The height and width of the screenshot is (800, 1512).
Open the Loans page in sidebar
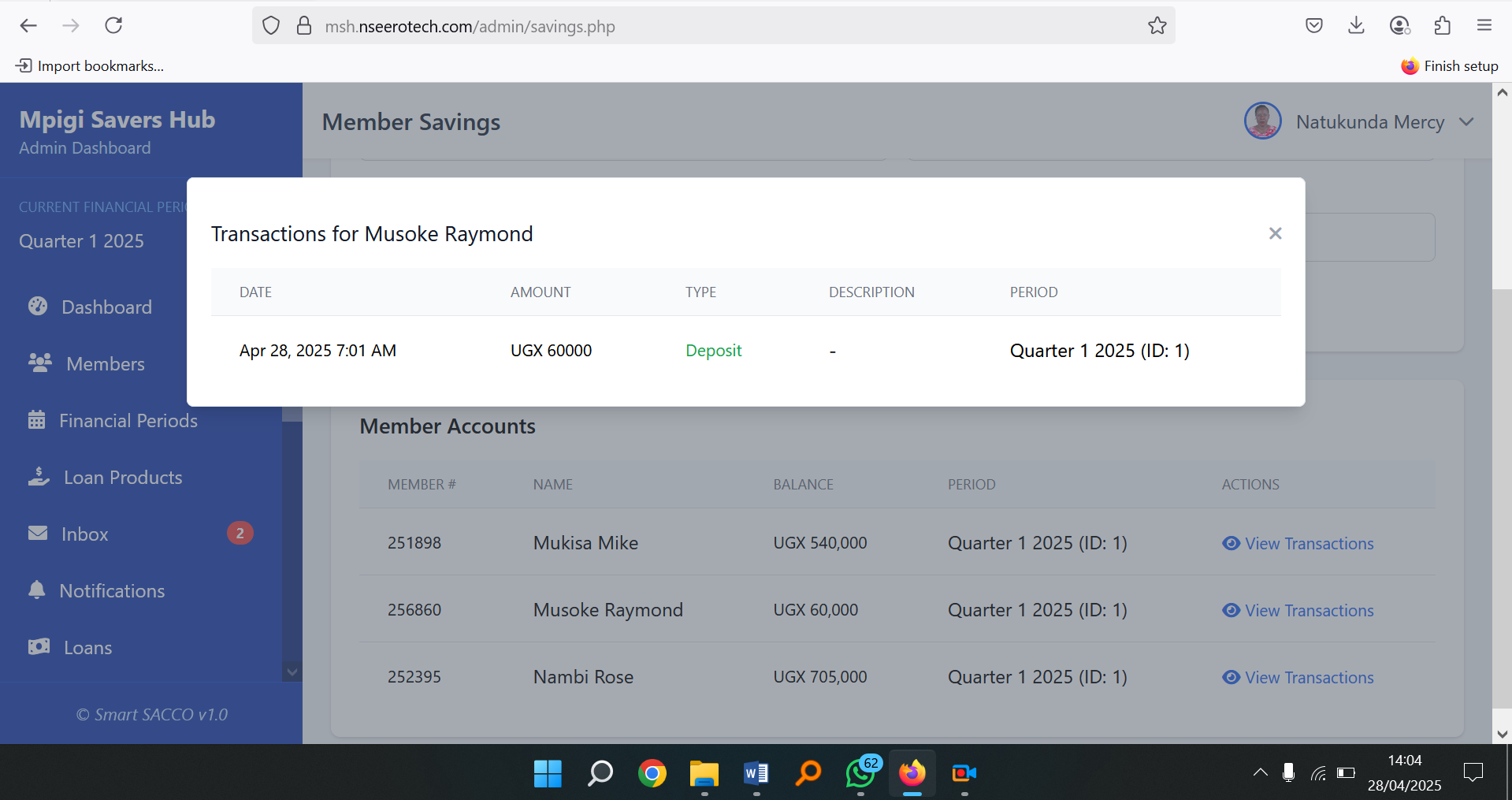click(x=87, y=648)
